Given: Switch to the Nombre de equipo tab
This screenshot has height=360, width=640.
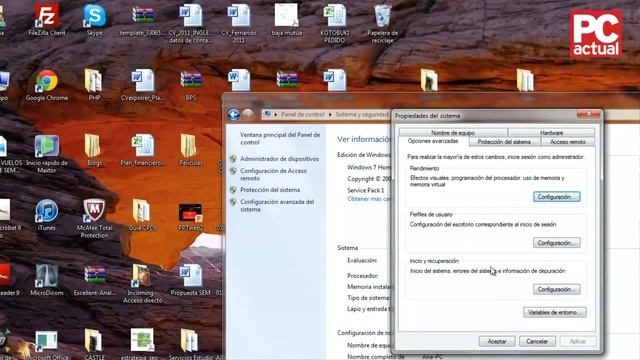Looking at the screenshot, I should click(x=453, y=133).
